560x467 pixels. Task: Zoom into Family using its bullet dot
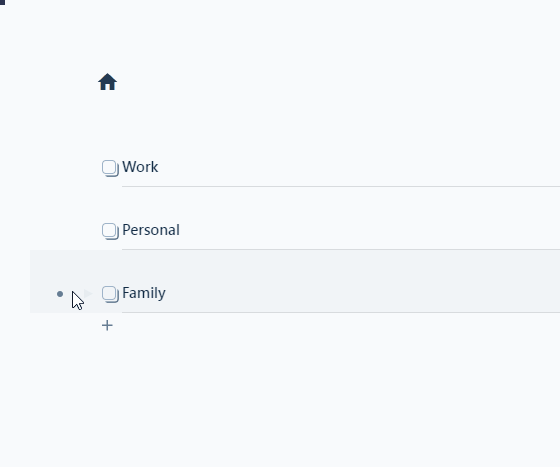(60, 294)
